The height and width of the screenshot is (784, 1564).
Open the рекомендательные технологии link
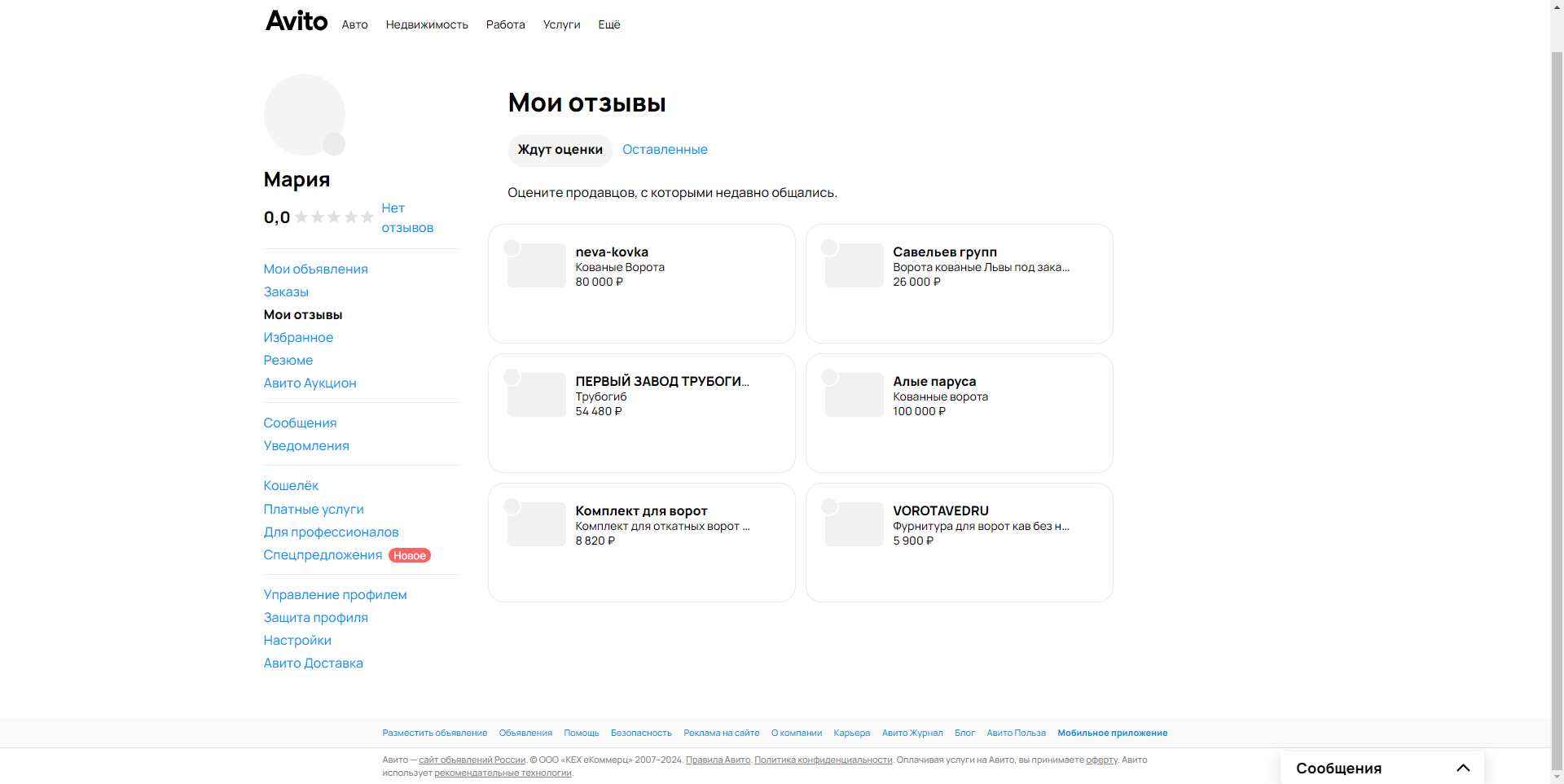tap(503, 773)
